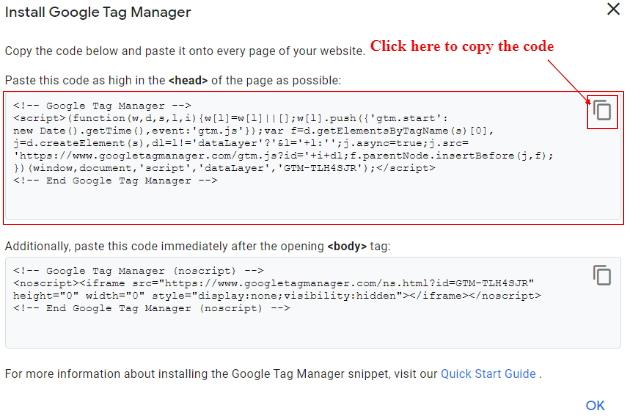Confirm with the OK button
Image resolution: width=630 pixels, height=419 pixels.
coord(595,405)
